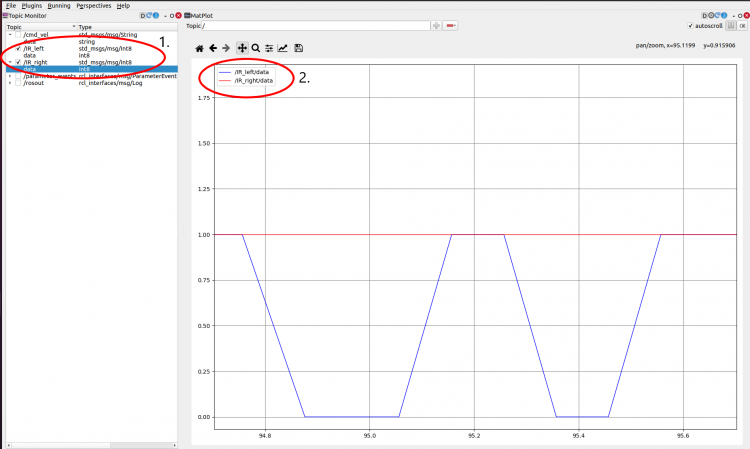Open the Perspectives menu
The image size is (750, 449).
pos(93,5)
